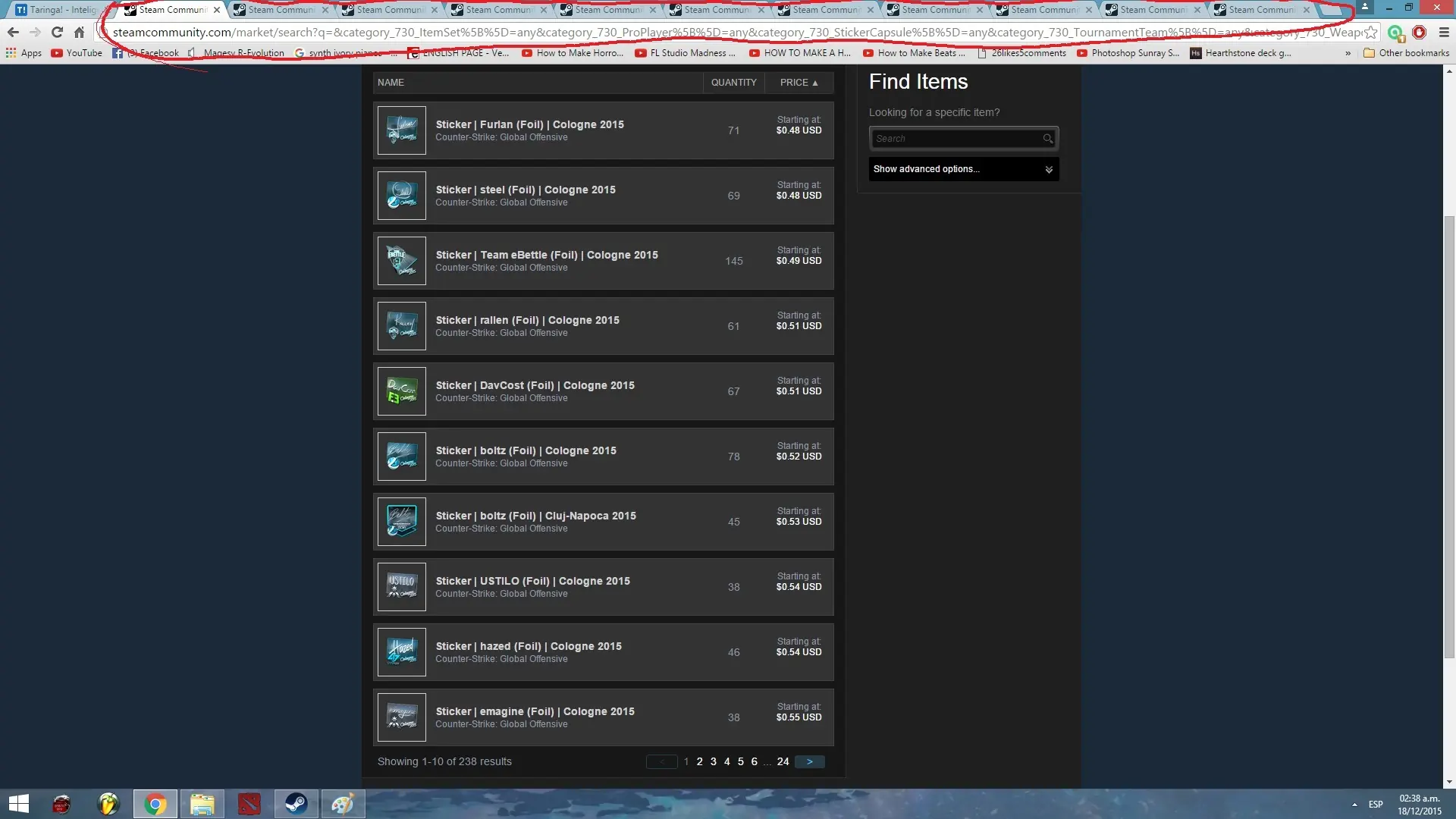Go to results page 5
Image resolution: width=1456 pixels, height=819 pixels.
point(740,762)
